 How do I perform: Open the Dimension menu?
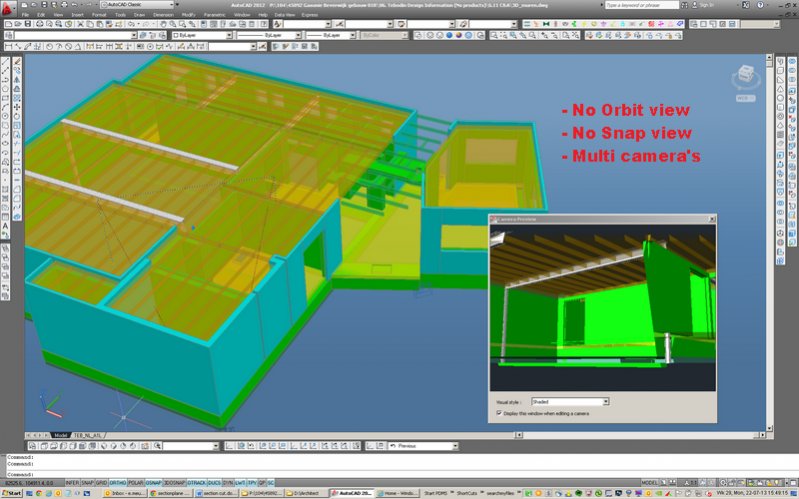(164, 15)
